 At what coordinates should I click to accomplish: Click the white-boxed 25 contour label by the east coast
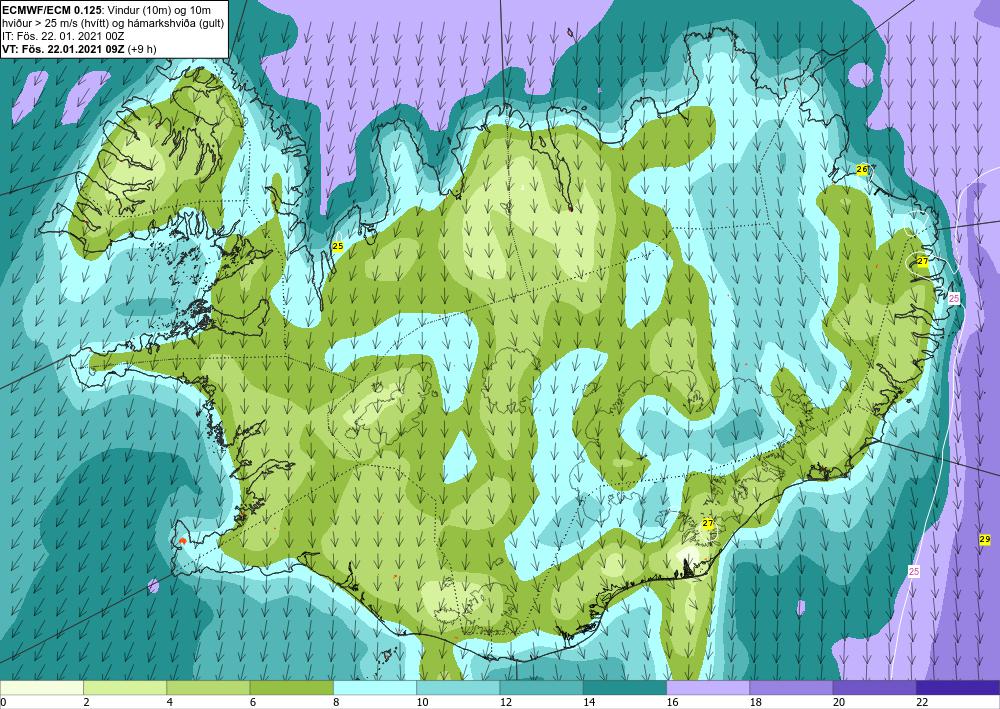(x=954, y=298)
